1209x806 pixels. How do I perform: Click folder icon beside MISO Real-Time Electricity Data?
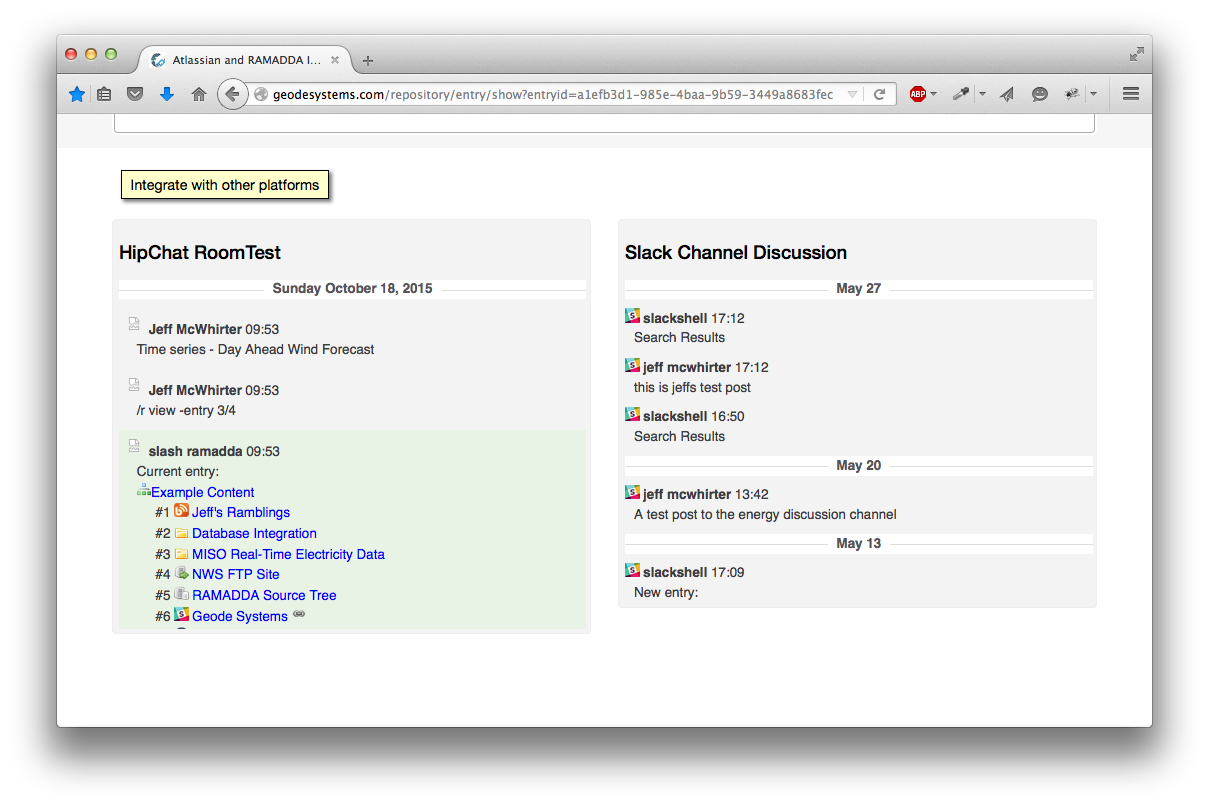click(x=181, y=554)
